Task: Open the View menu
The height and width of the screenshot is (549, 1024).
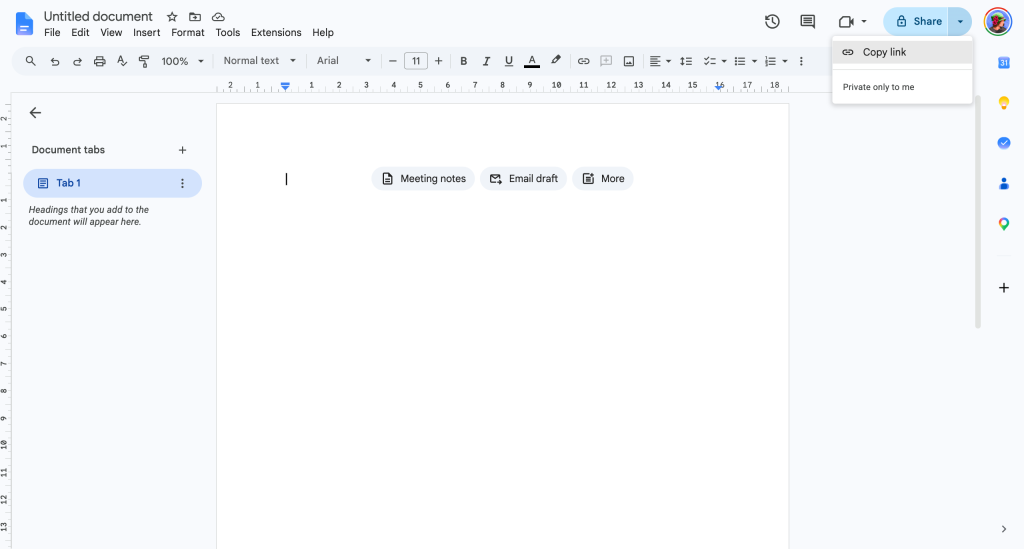Action: (111, 33)
